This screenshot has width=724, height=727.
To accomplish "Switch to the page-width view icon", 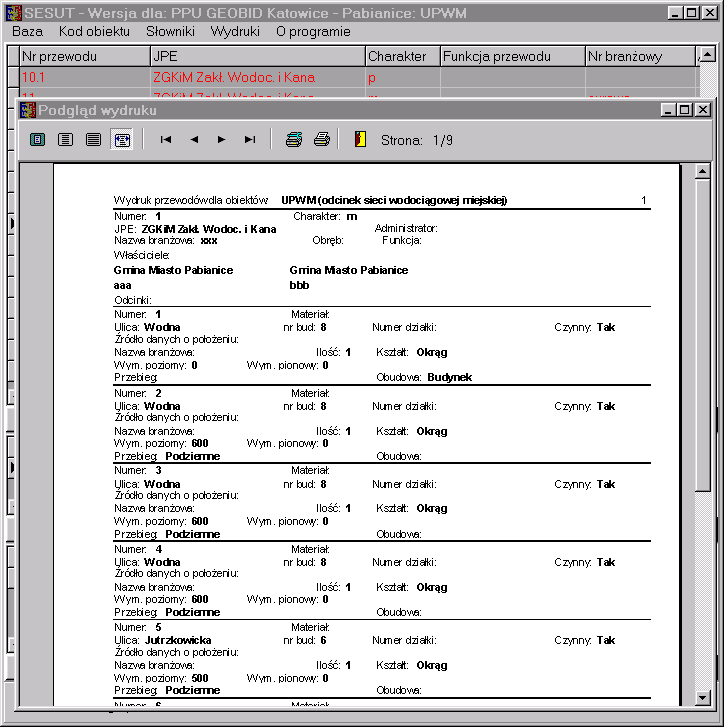I will click(93, 140).
